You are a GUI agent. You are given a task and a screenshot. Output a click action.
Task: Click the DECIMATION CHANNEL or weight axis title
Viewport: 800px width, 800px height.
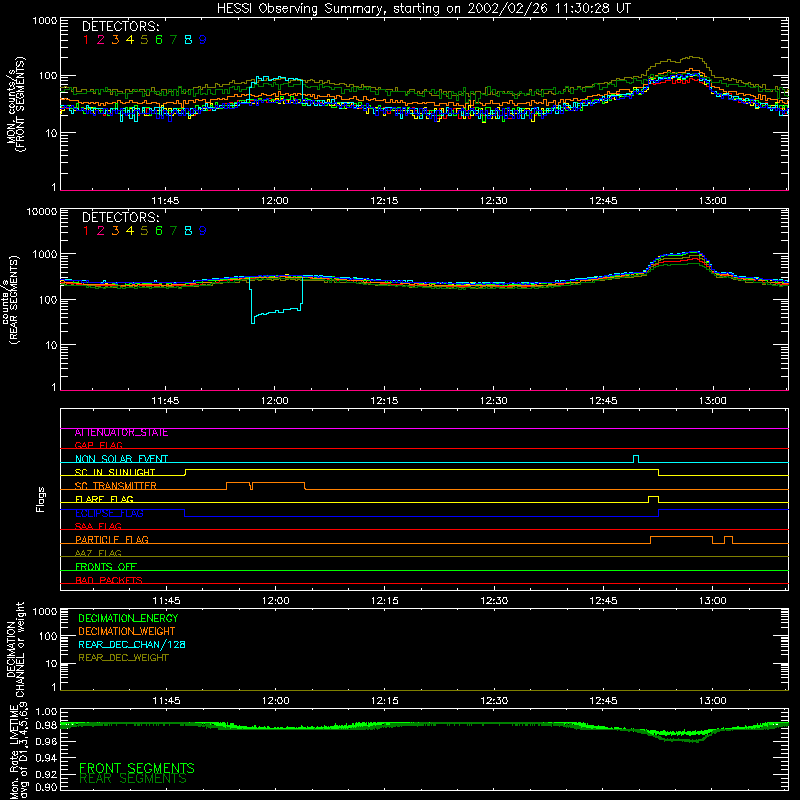click(15, 649)
